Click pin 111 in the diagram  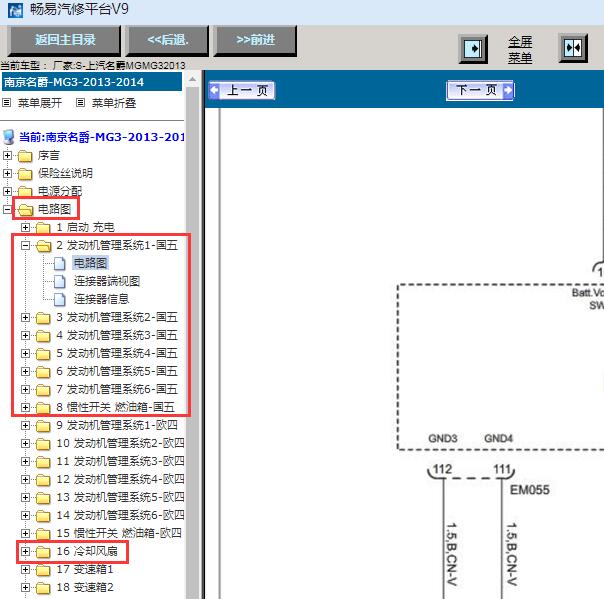click(x=502, y=469)
